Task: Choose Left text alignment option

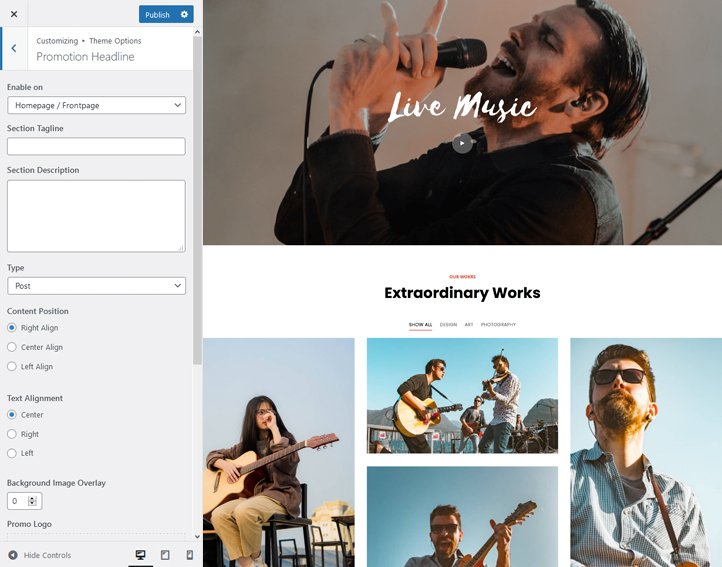Action: (12, 453)
